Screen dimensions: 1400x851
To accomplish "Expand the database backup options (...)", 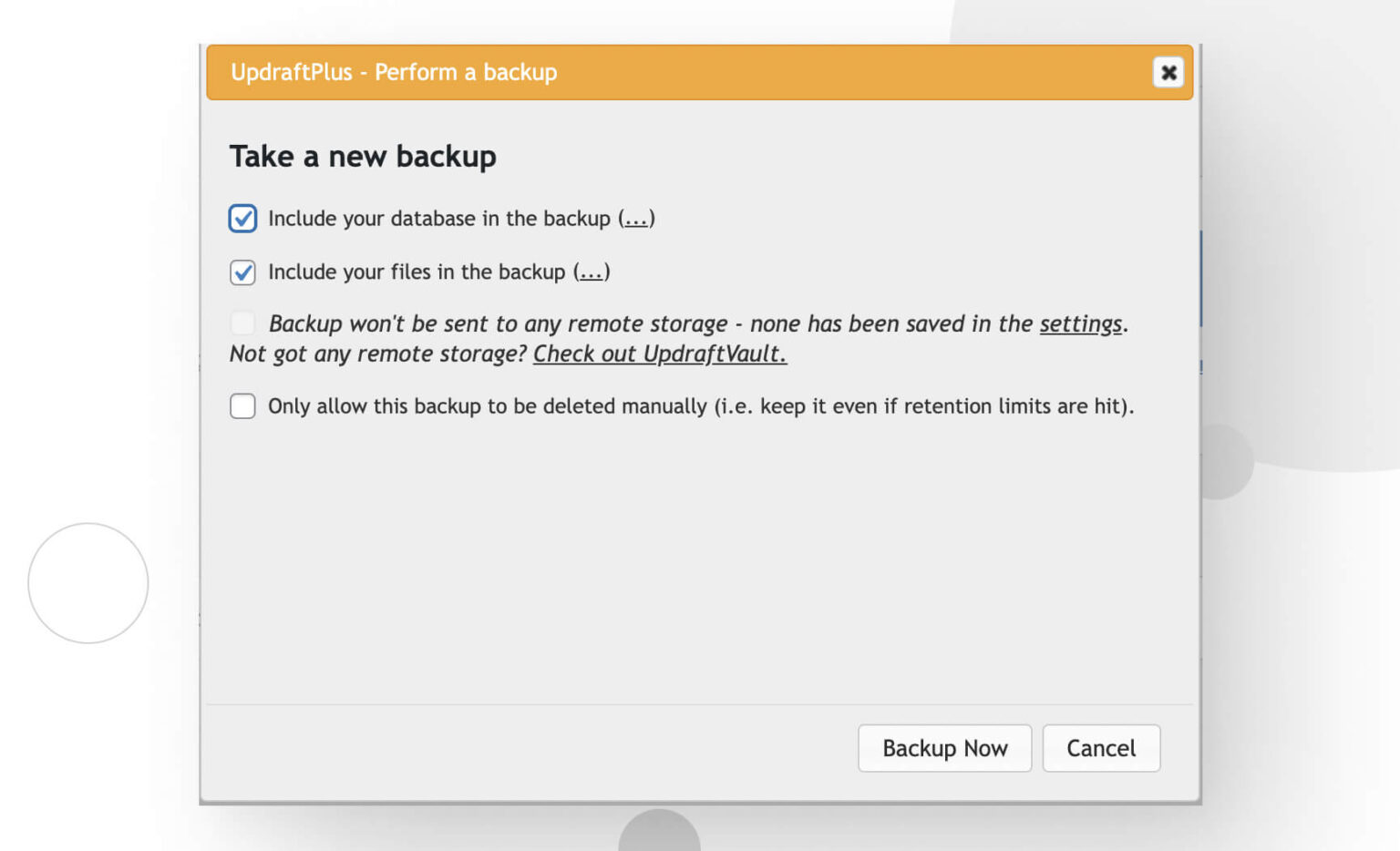I will pos(636,219).
